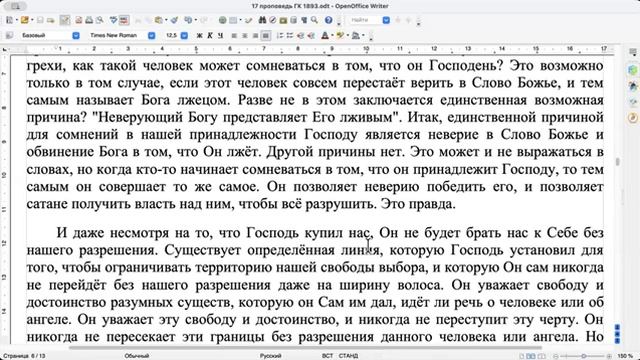The width and height of the screenshot is (640, 360).
Task: Print the document via printer icon
Action: pyautogui.click(x=89, y=20)
